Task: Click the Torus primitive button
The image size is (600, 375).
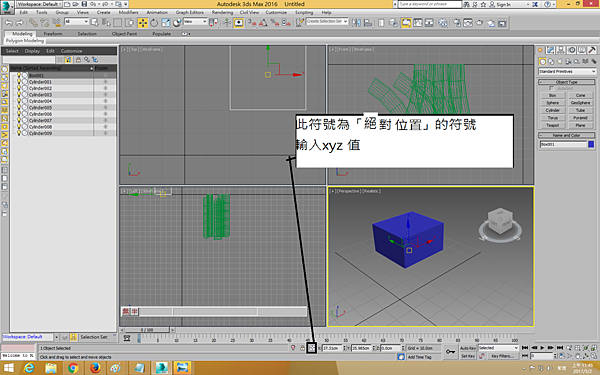Action: (x=553, y=118)
